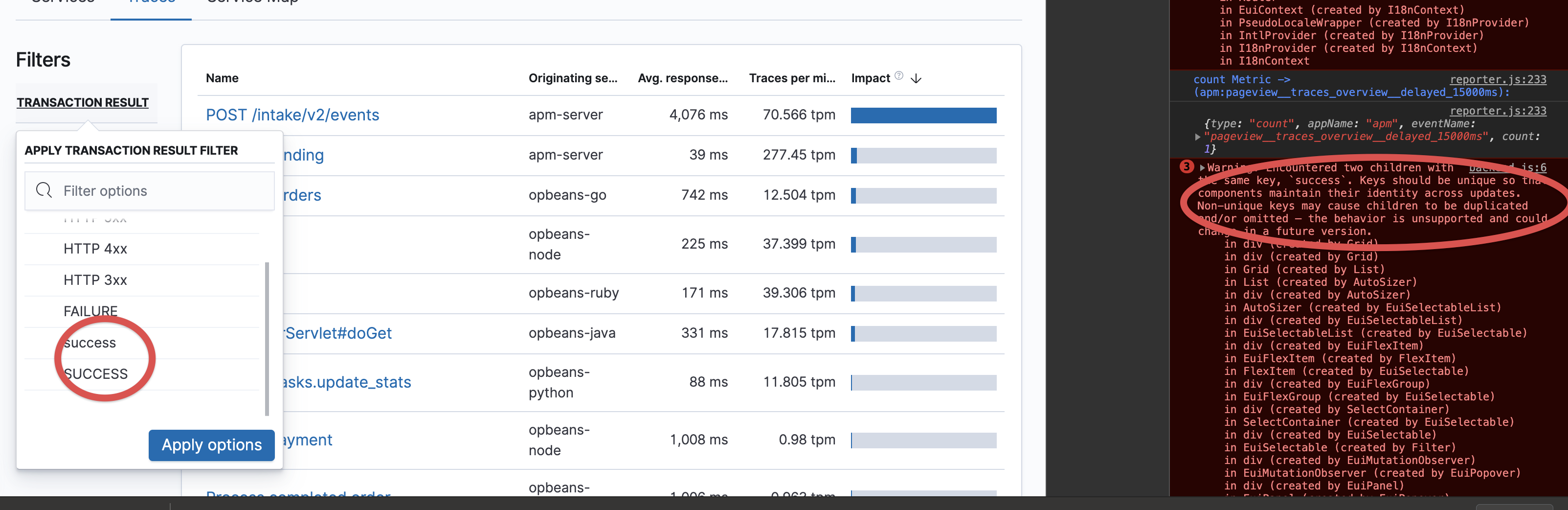1568x510 pixels.
Task: Open the Service Map tab
Action: (x=251, y=3)
